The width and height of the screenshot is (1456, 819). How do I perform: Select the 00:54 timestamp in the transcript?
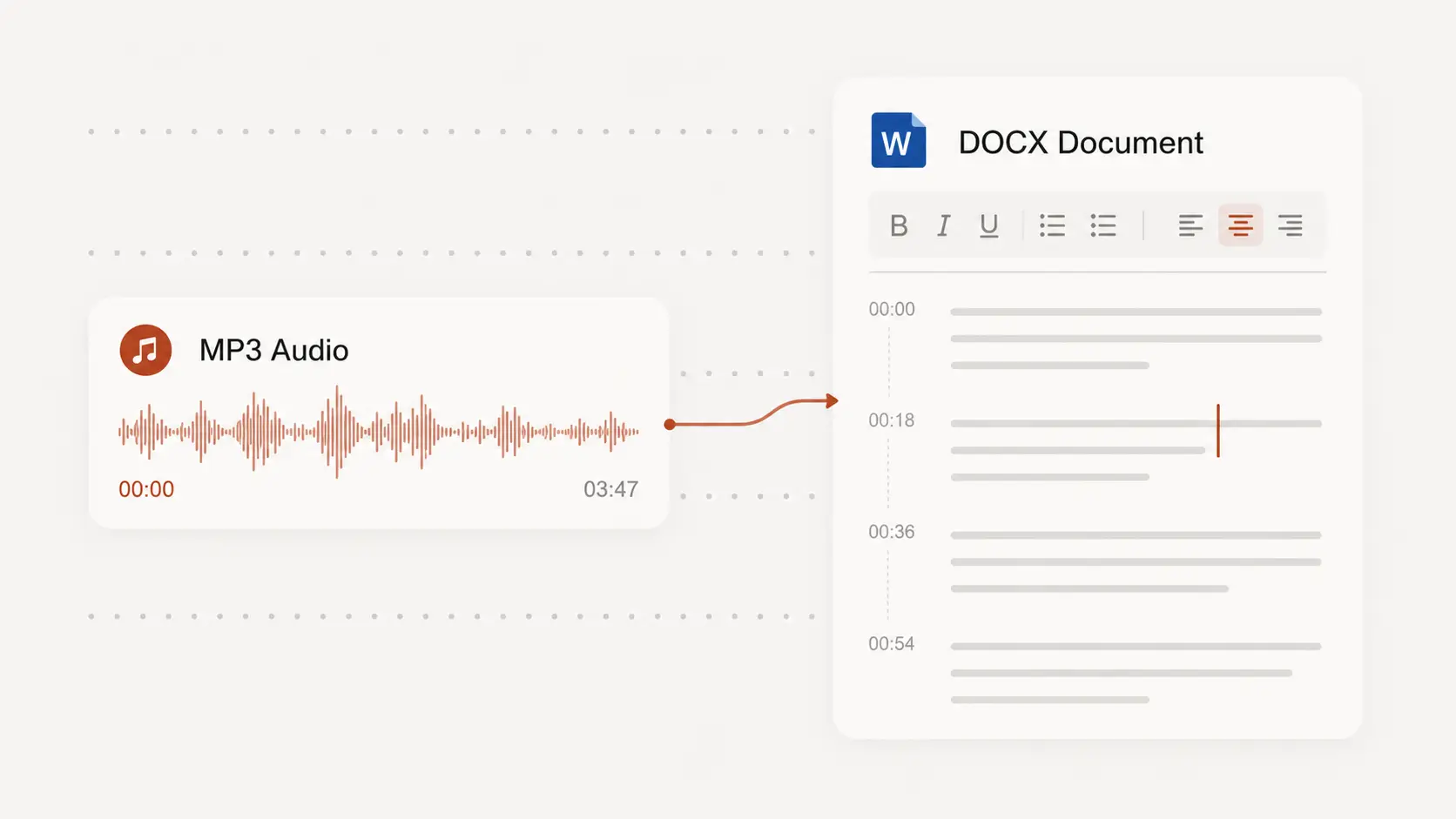pyautogui.click(x=892, y=644)
